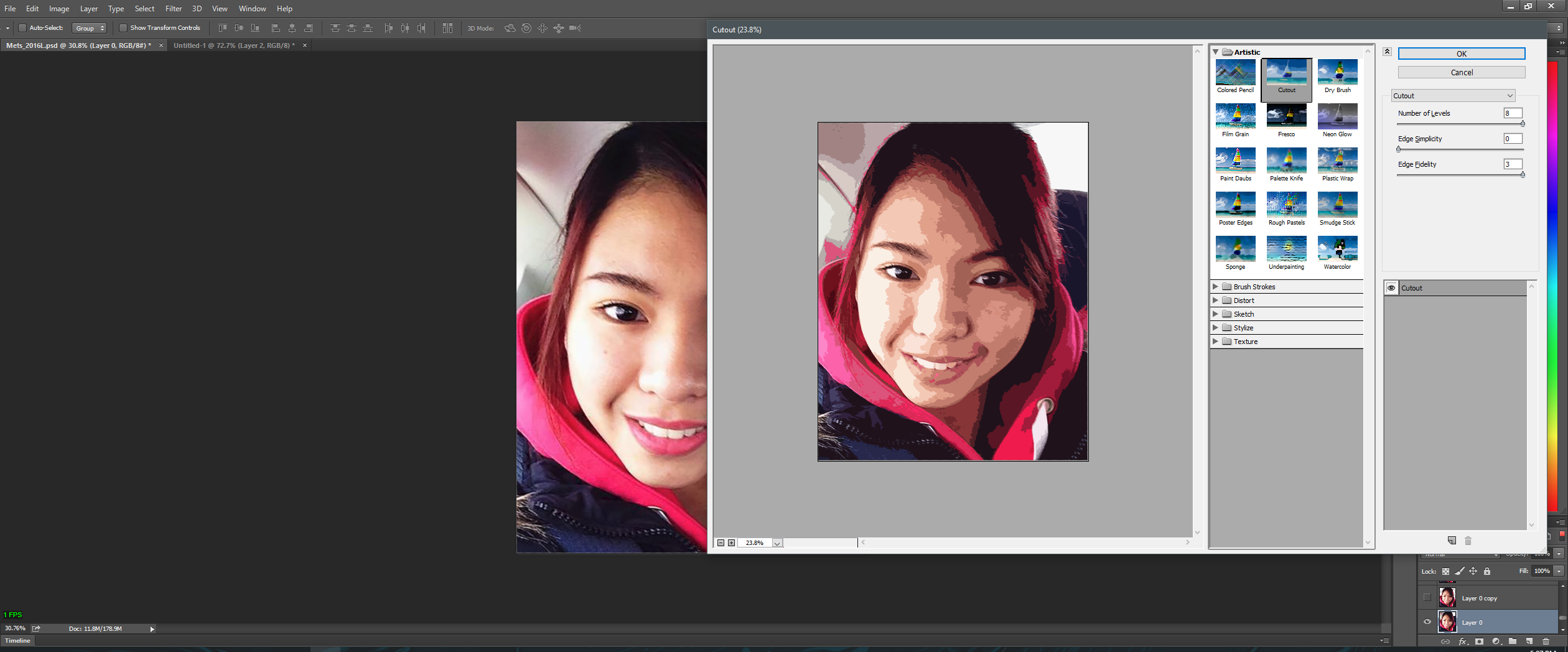Select the 3D roll mode icon
Screen dimensions: 1568x652
tap(526, 28)
